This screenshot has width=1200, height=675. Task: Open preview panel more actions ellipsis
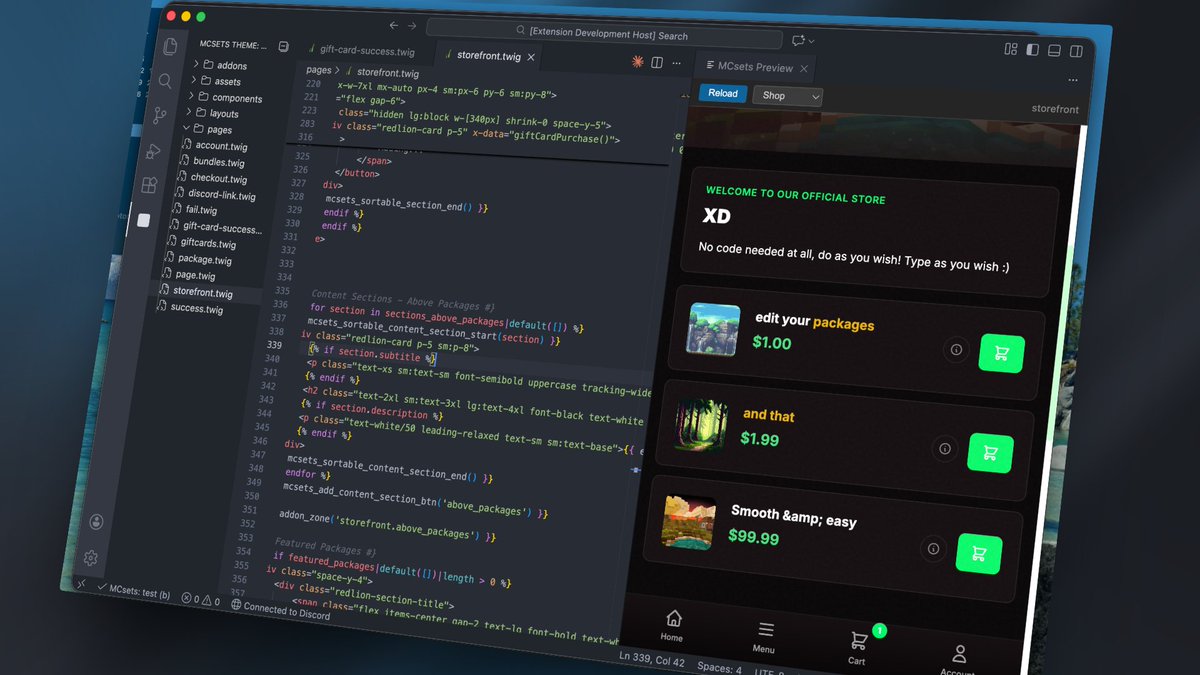[1073, 80]
